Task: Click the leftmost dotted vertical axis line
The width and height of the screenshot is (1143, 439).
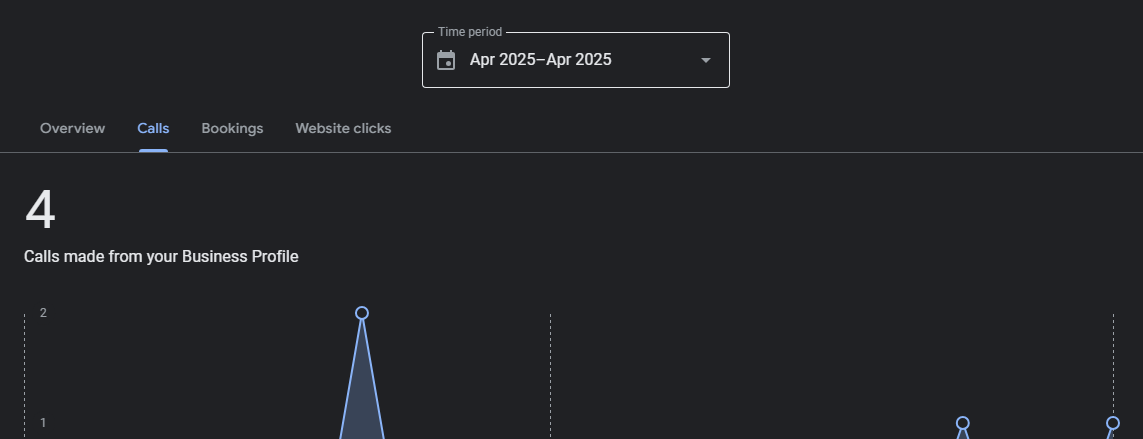Action: [x=24, y=370]
